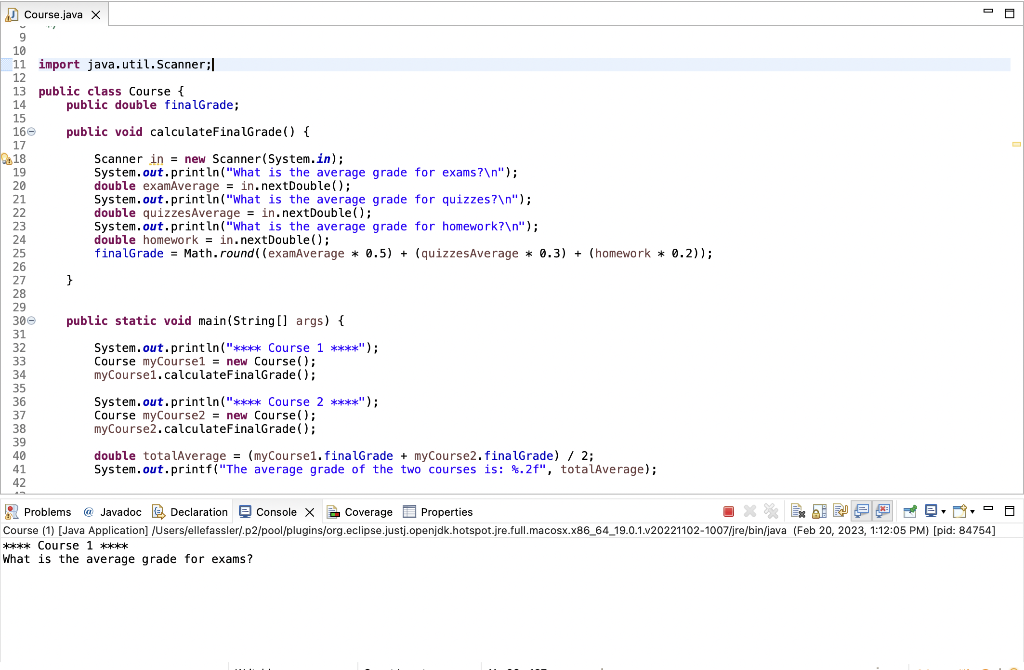
Task: Open a new console with the Open Console icon
Action: click(960, 511)
